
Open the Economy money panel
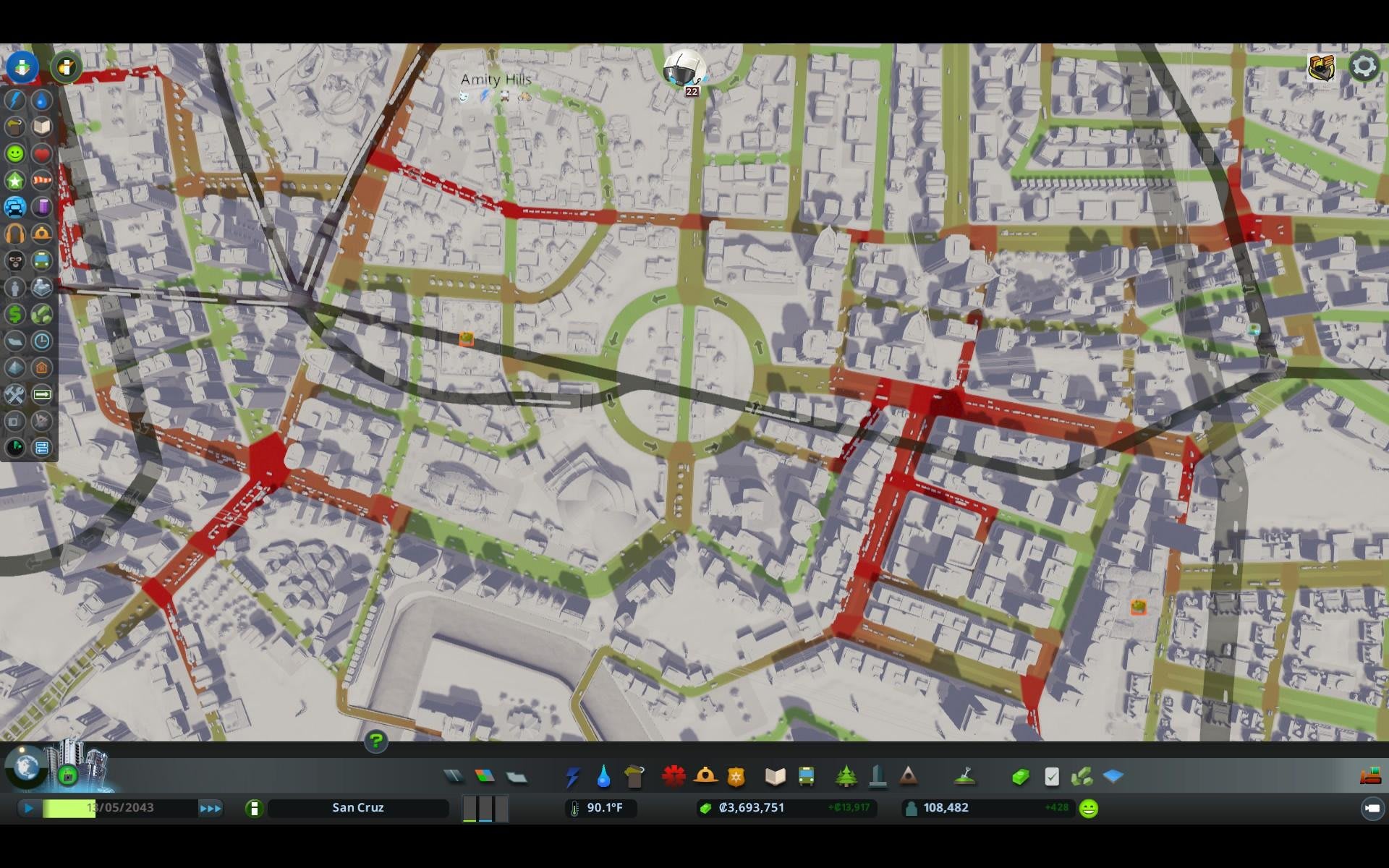(1020, 777)
